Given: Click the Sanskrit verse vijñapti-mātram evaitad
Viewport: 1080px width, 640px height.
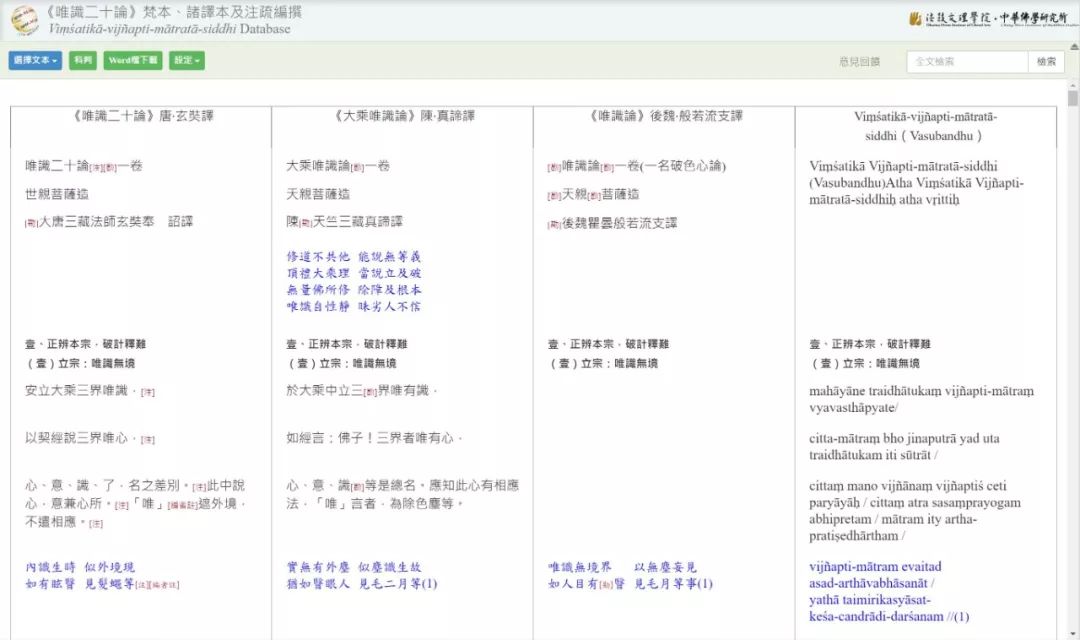Looking at the screenshot, I should pos(875,567).
